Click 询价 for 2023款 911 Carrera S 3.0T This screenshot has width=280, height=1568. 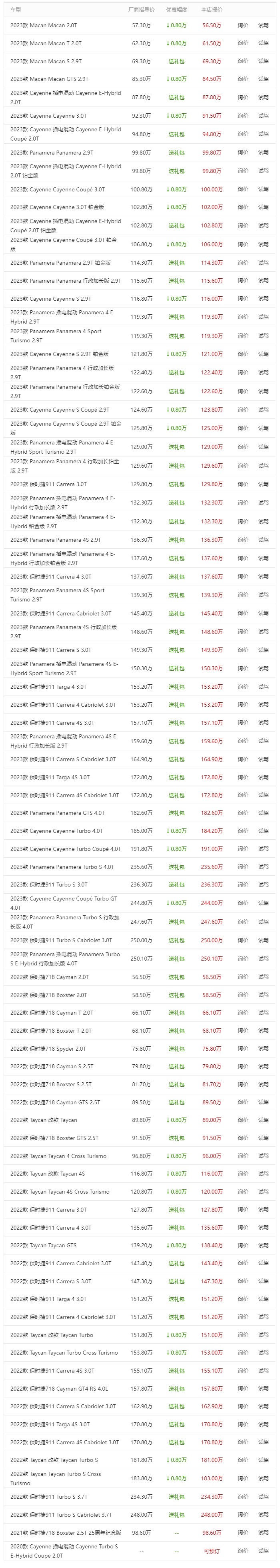click(243, 650)
